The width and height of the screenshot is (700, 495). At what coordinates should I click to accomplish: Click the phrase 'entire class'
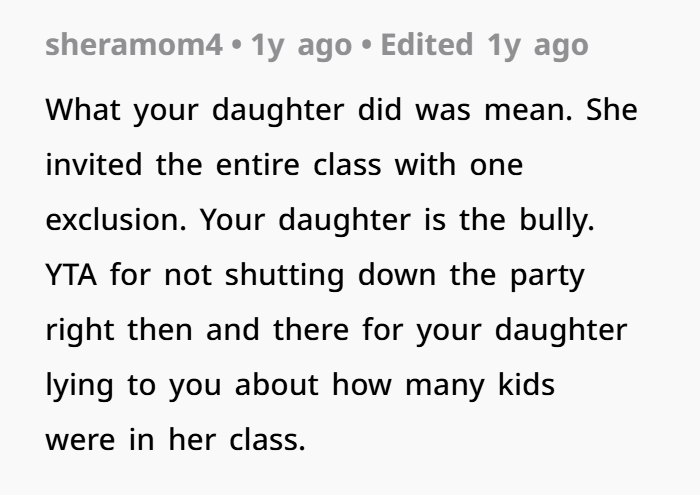[x=299, y=164]
